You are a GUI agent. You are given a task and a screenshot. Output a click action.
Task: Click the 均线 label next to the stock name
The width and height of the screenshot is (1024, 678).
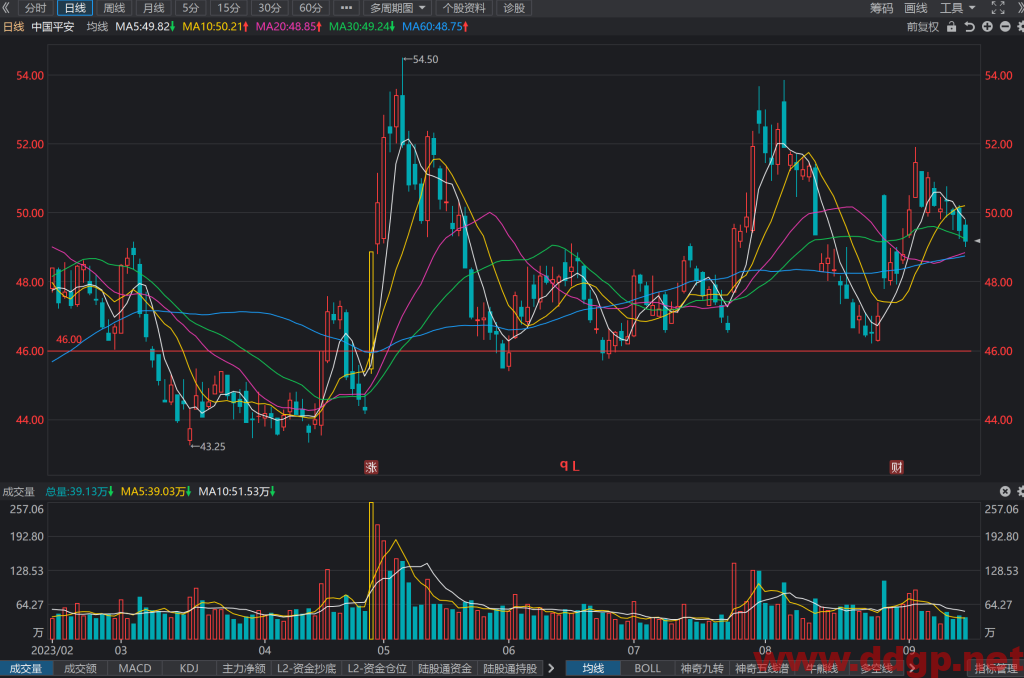pos(97,27)
